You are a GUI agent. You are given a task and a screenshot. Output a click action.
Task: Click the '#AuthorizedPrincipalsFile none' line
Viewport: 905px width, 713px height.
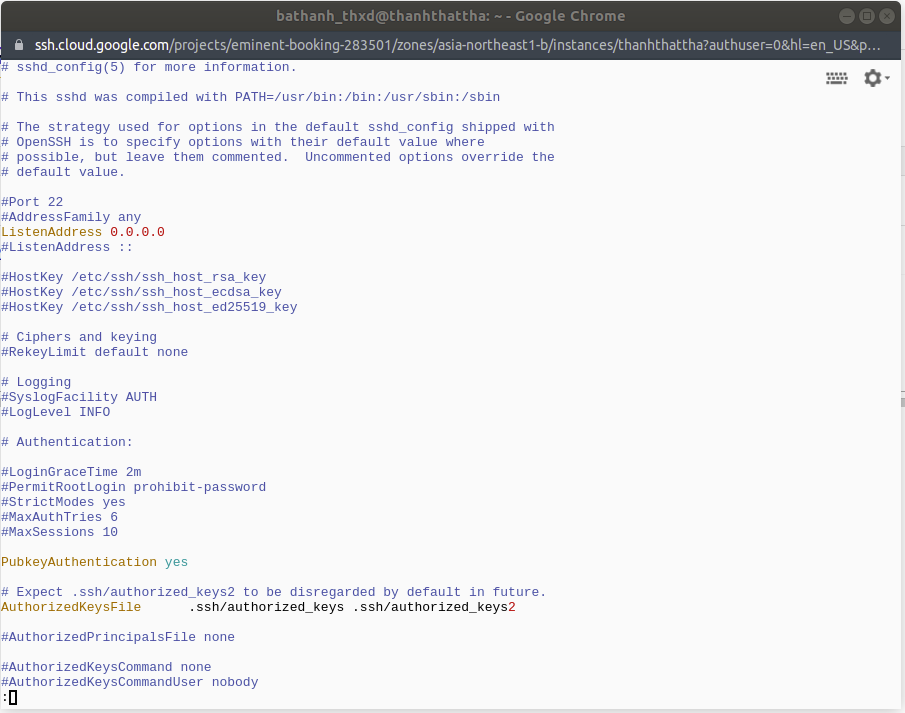[118, 637]
